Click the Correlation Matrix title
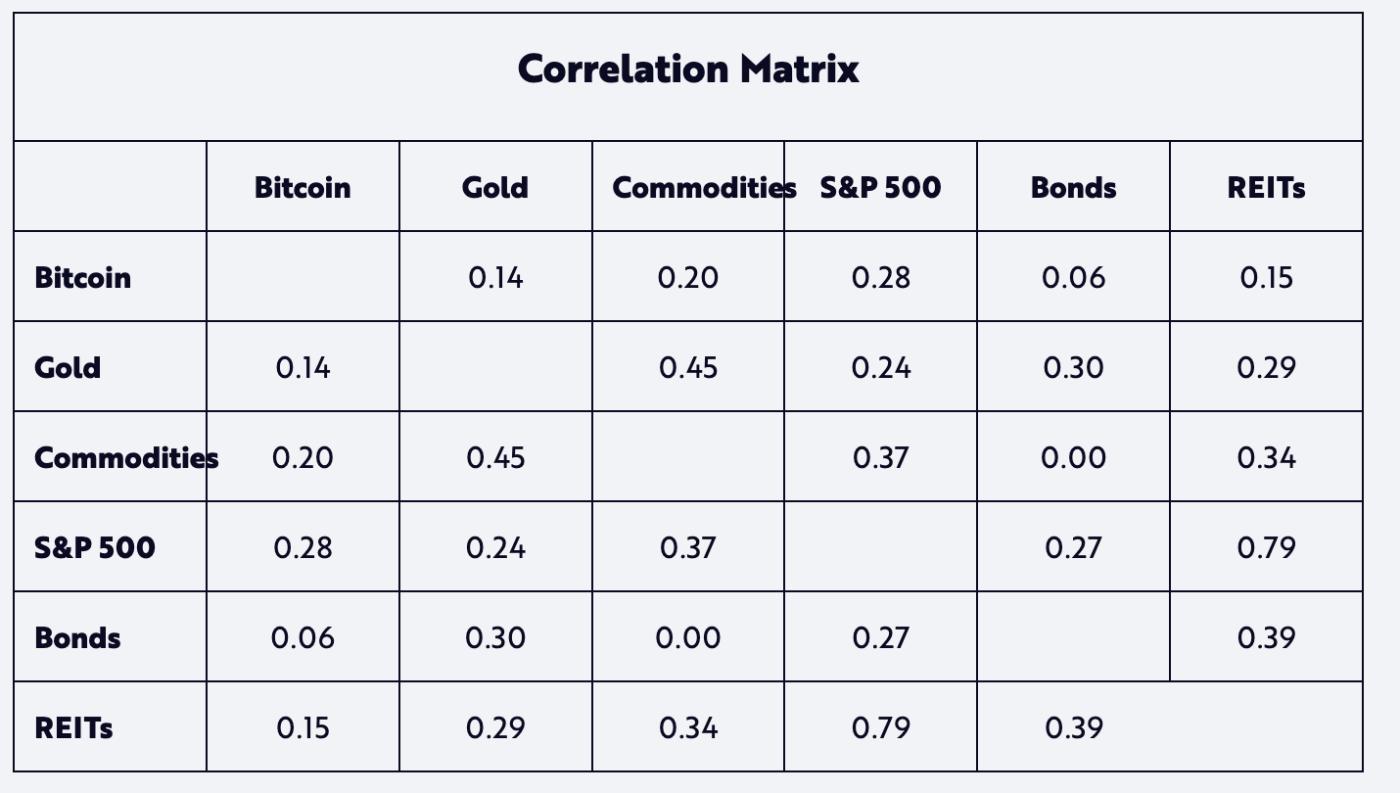 click(688, 69)
